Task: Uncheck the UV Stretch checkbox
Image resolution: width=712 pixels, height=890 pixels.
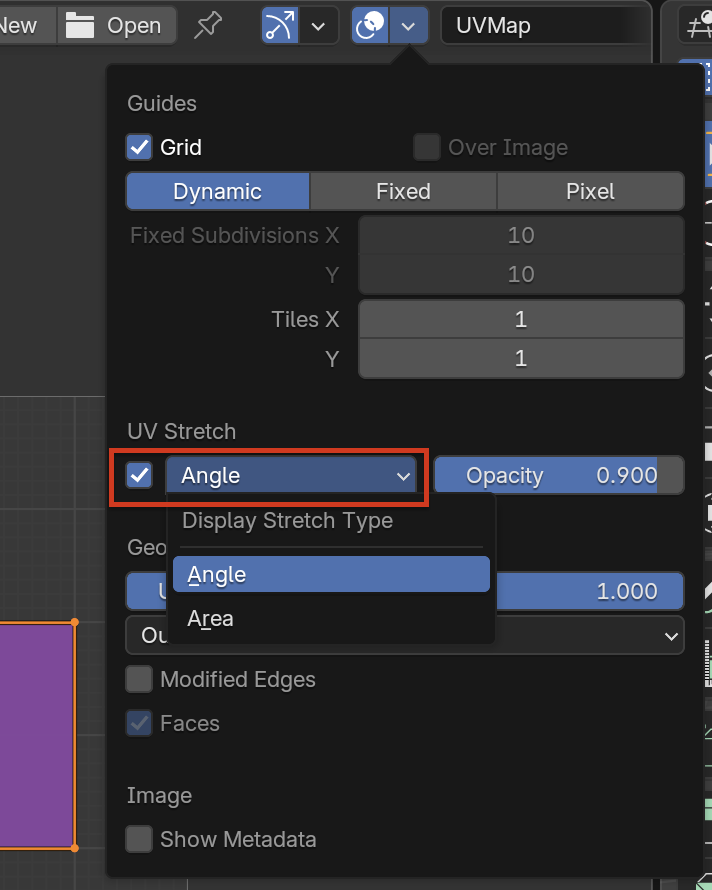Action: [139, 475]
